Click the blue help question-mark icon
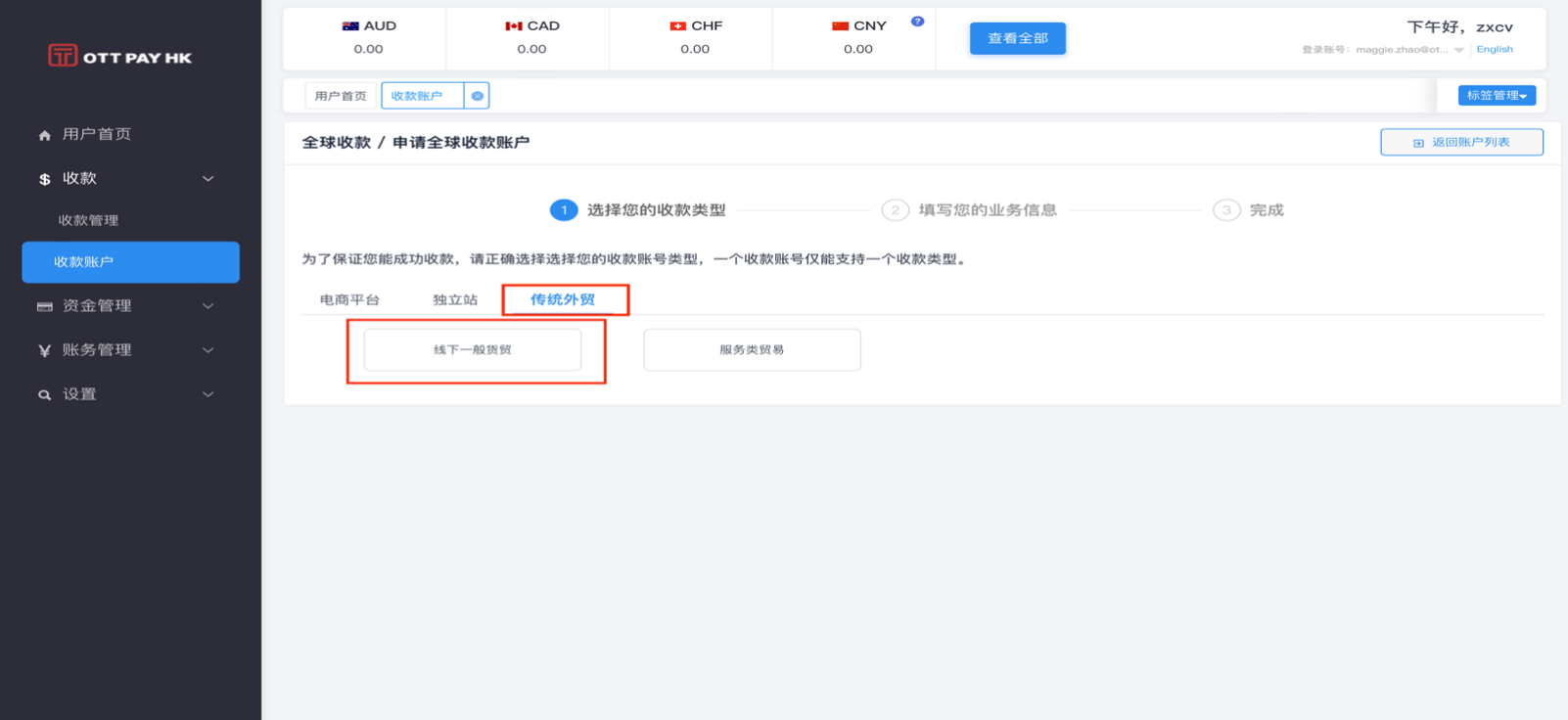This screenshot has height=720, width=1568. coord(917,21)
